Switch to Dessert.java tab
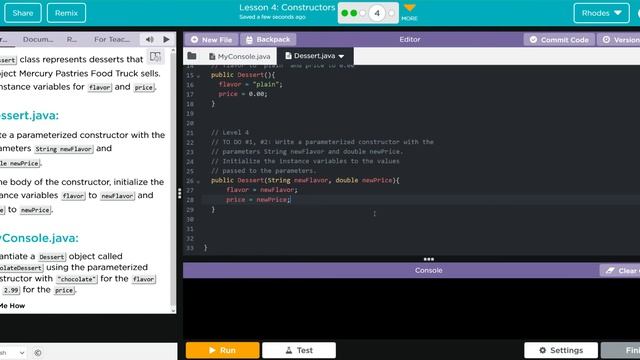Screen dimensions: 640x360 (x=310, y=56)
